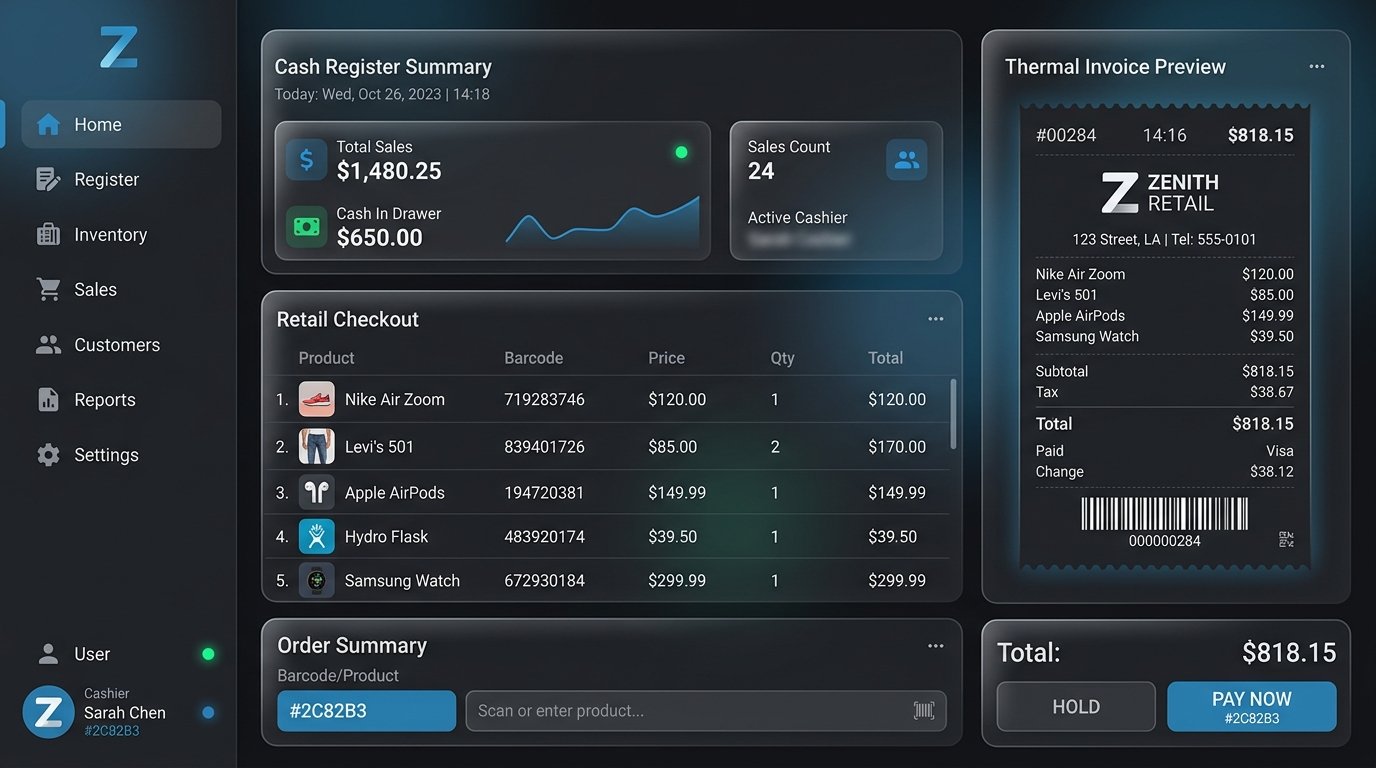Click the small QR mark on receipt
The image size is (1376, 768).
click(x=1286, y=540)
